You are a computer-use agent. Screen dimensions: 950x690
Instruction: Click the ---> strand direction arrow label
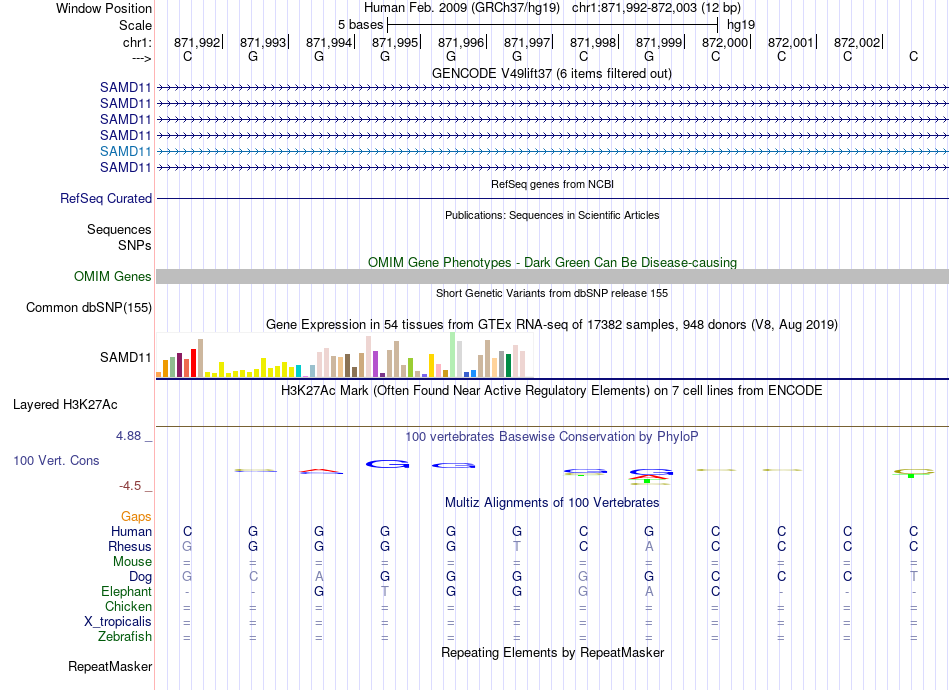[x=141, y=58]
